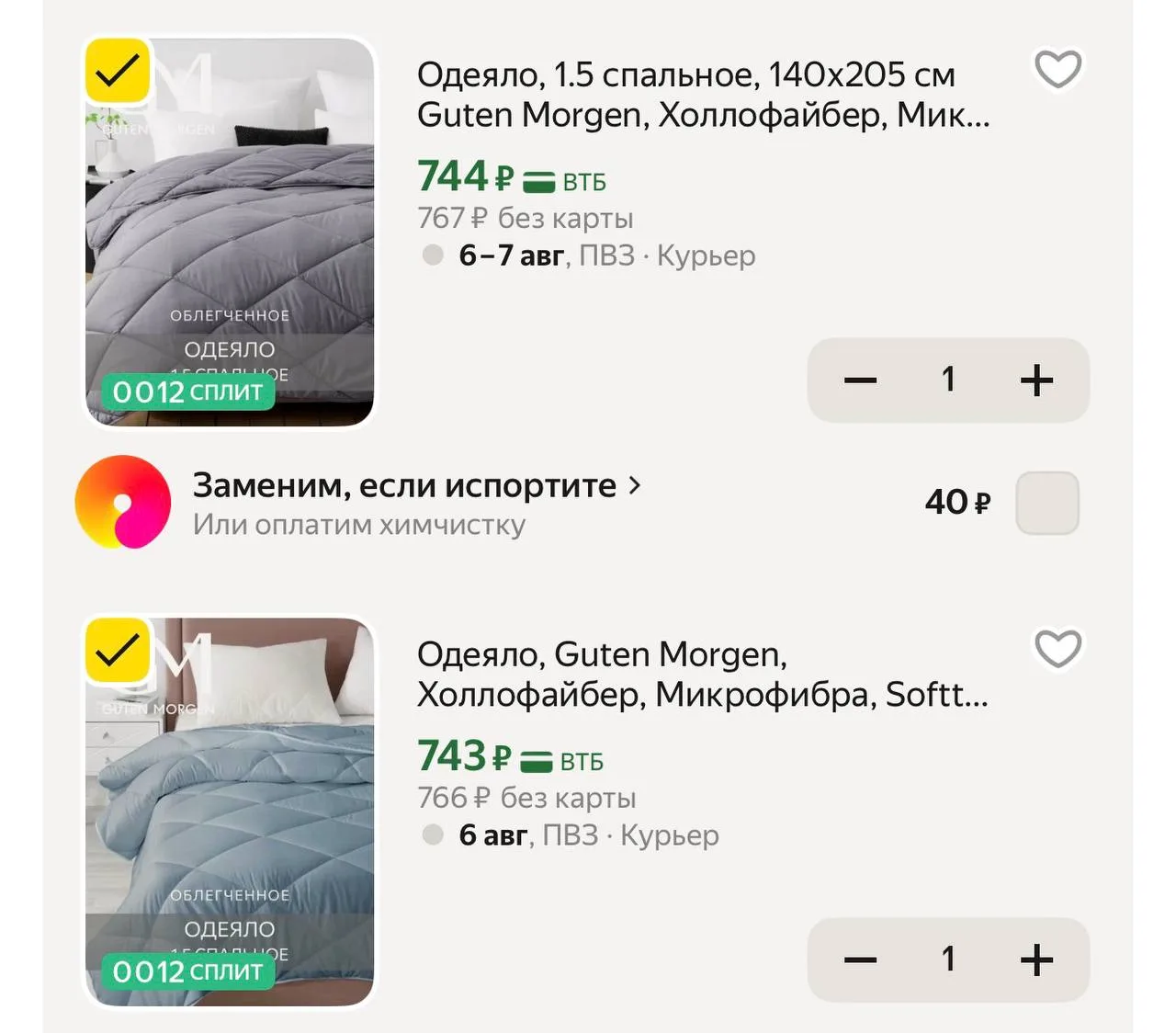Add blue Guten Morgen blanket to favorites
The width and height of the screenshot is (1176, 1033).
click(x=1058, y=649)
